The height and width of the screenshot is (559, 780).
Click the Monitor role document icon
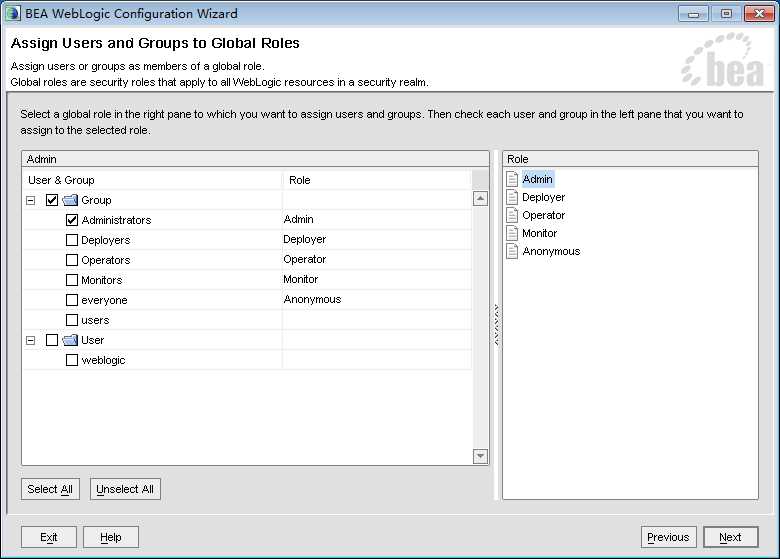coord(512,233)
